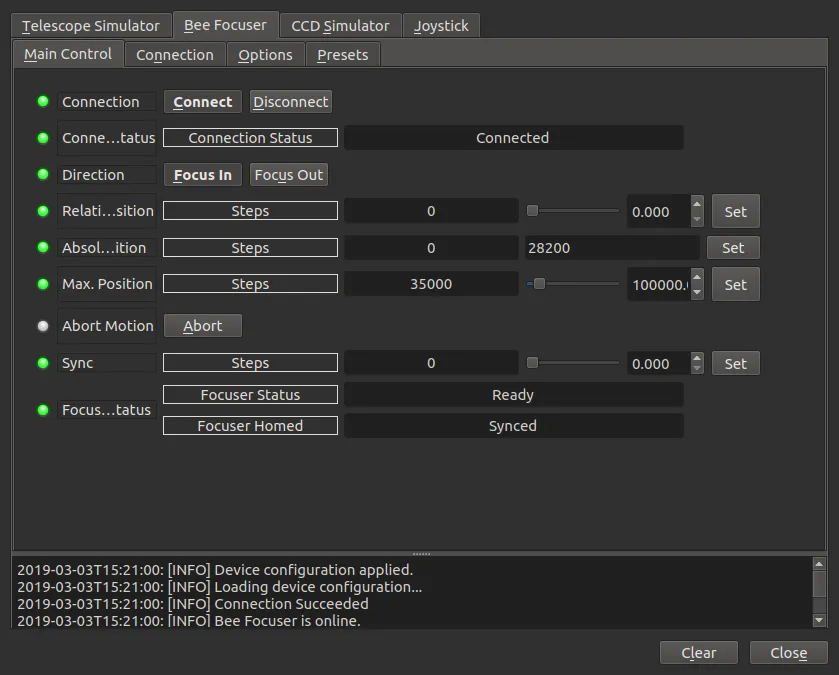Image resolution: width=839 pixels, height=675 pixels.
Task: Decrease the Max. Position spinbox with down arrow
Action: (x=697, y=292)
